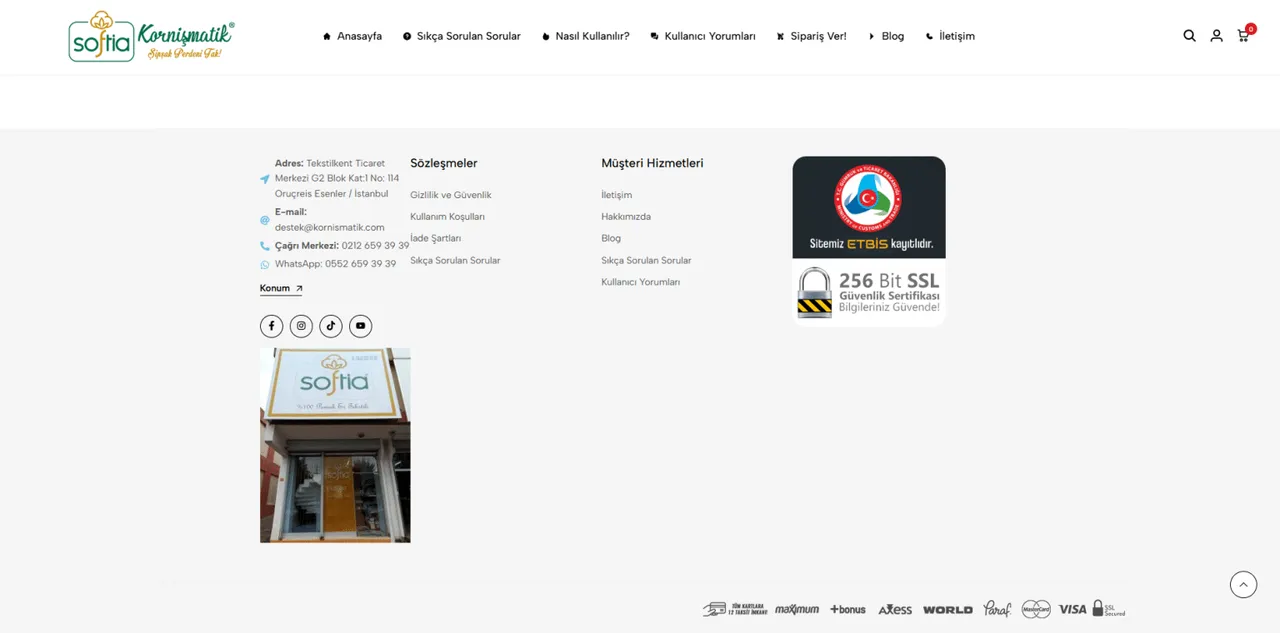Click the Çağrı Merkezi phone number
Screen dimensions: 1280x633
coord(375,246)
